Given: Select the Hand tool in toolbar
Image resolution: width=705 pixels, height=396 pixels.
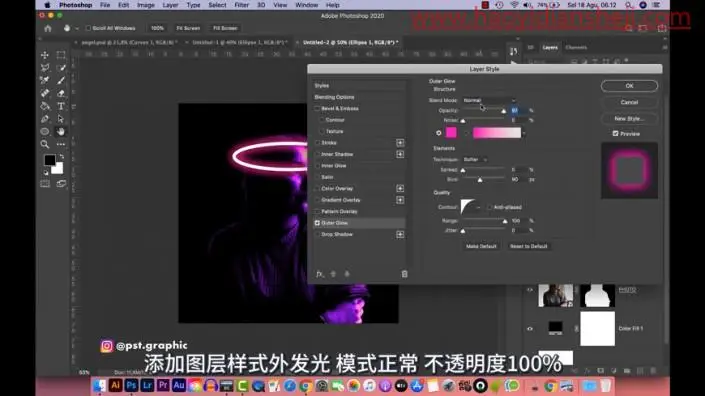Looking at the screenshot, I should coord(61,132).
